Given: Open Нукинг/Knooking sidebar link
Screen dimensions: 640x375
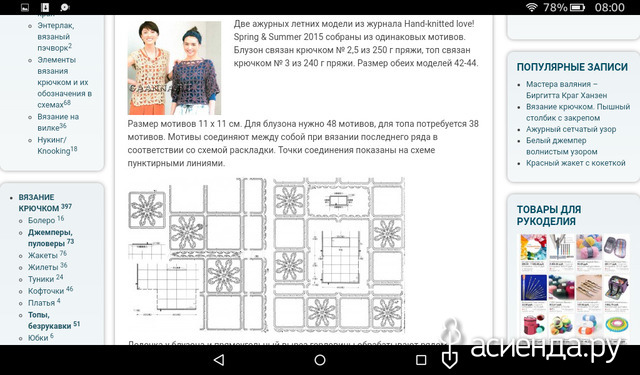Looking at the screenshot, I should pos(57,145).
